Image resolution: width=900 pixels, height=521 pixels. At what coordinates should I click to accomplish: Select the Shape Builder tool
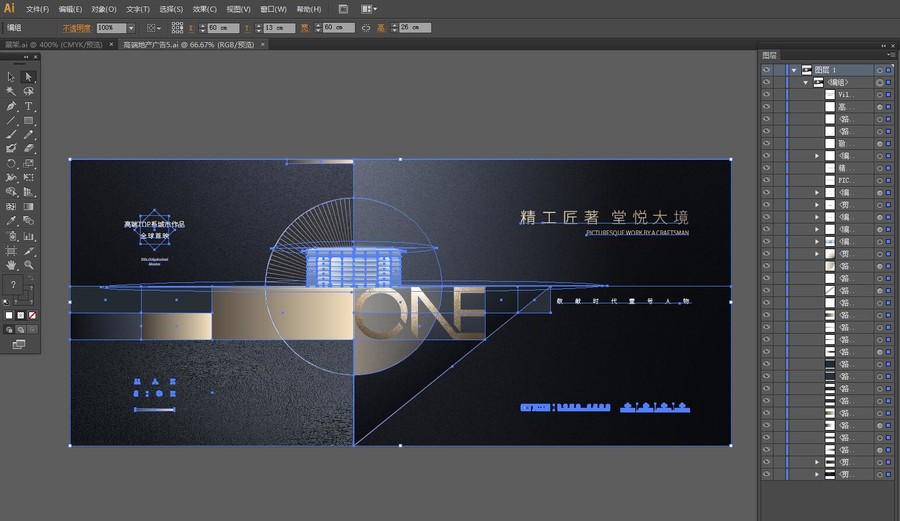[x=11, y=192]
